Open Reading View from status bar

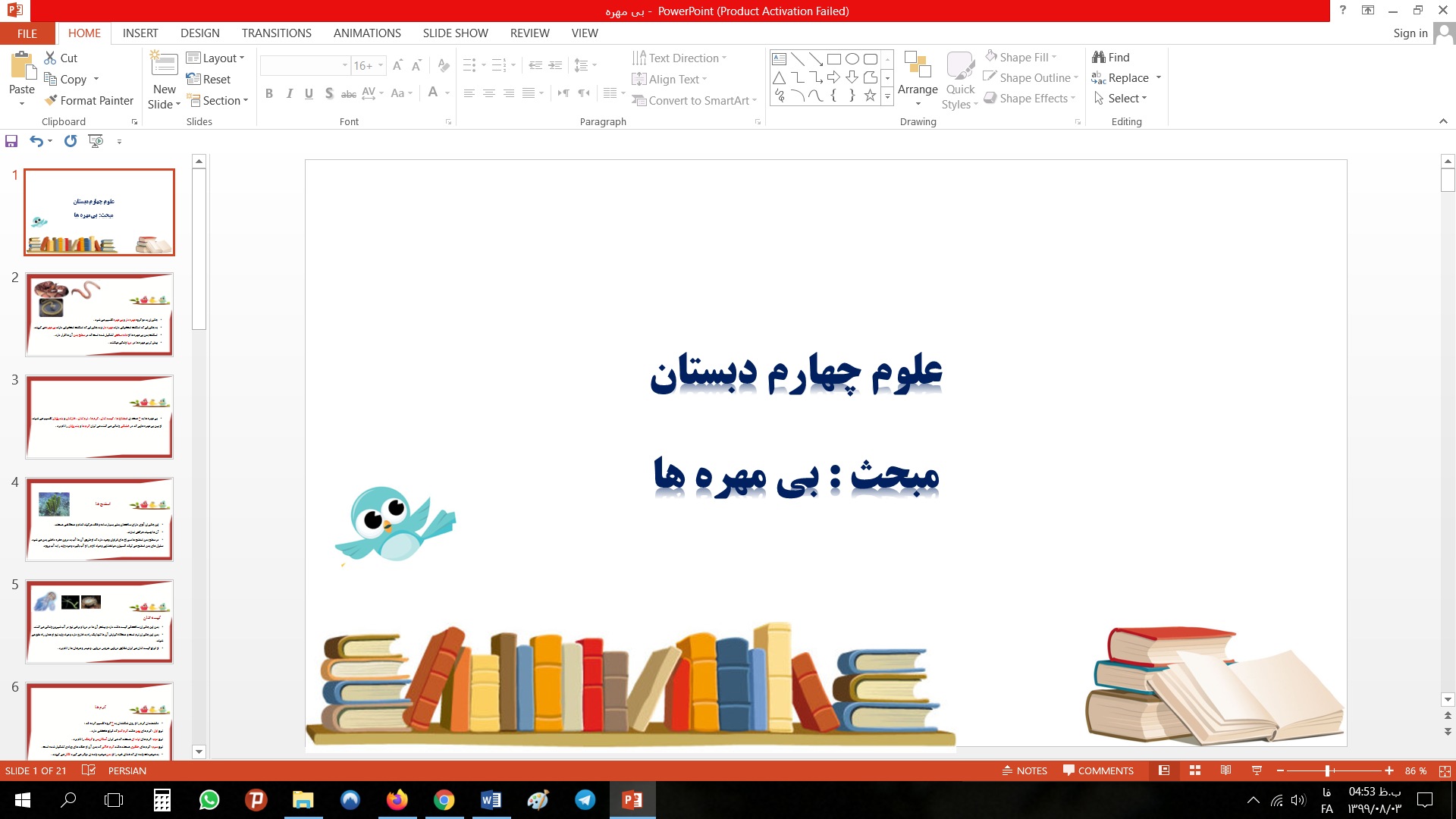pos(1225,770)
